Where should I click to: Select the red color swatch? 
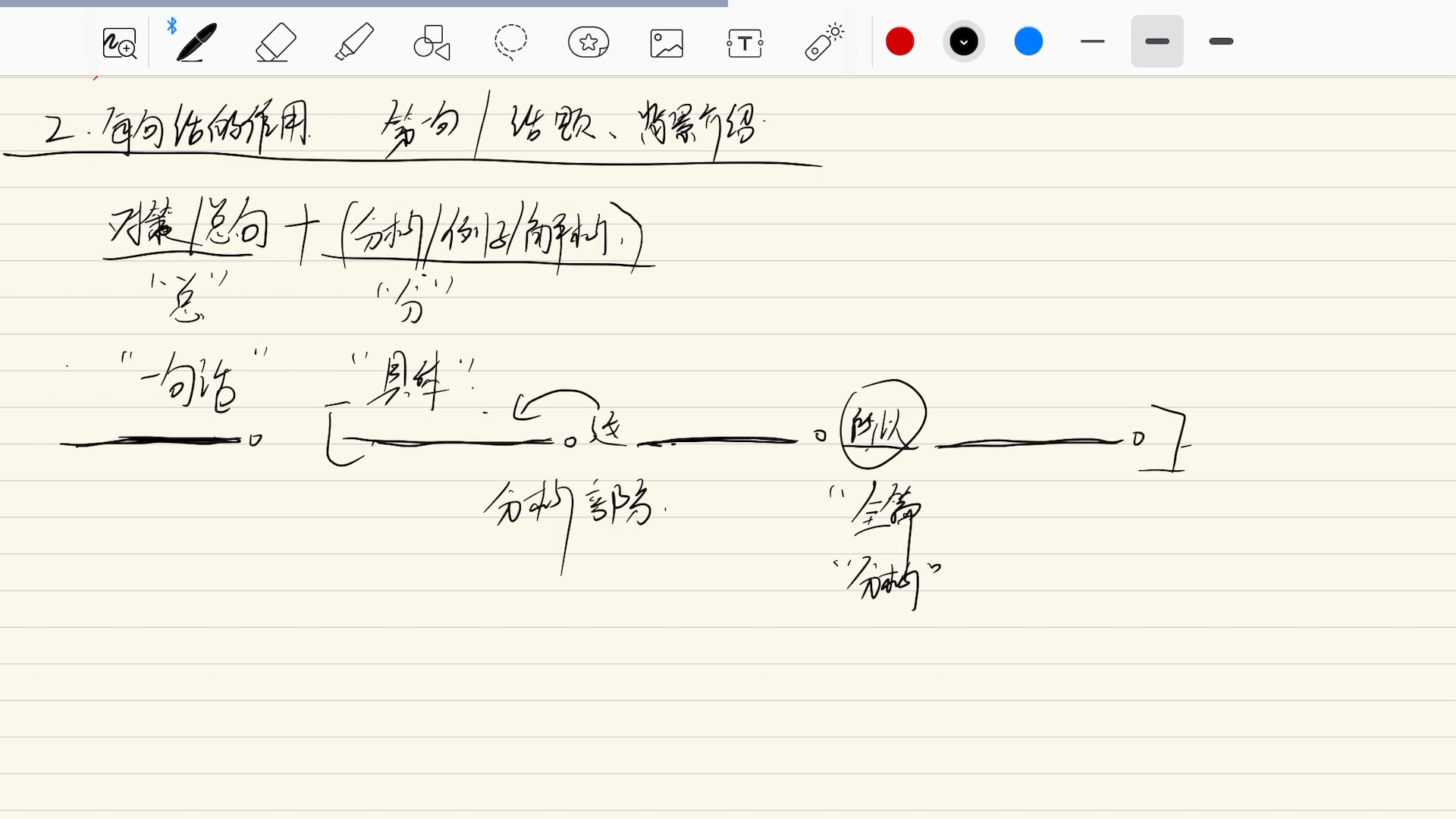click(x=899, y=41)
